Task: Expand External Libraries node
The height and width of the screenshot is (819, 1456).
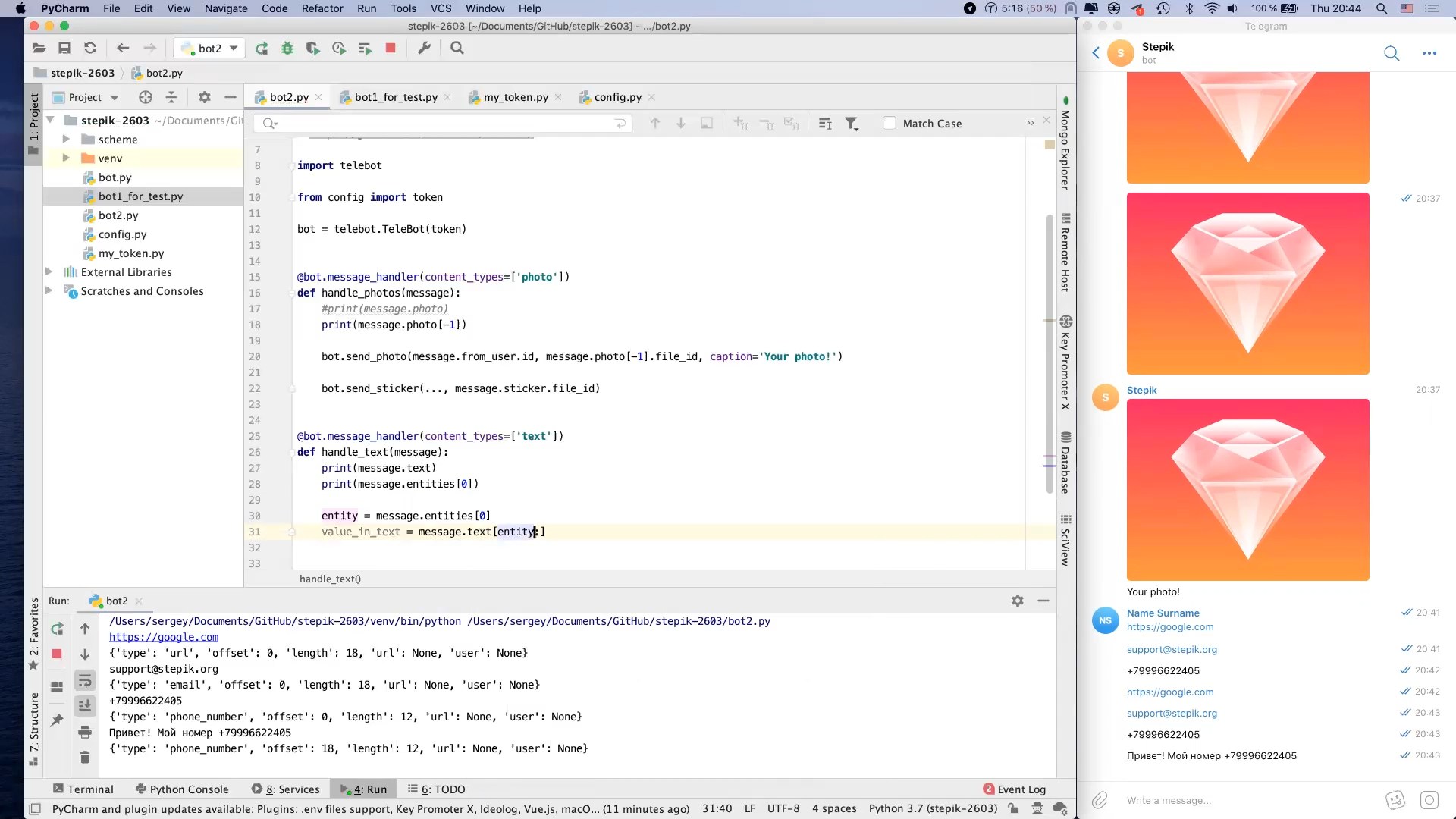Action: pos(49,272)
